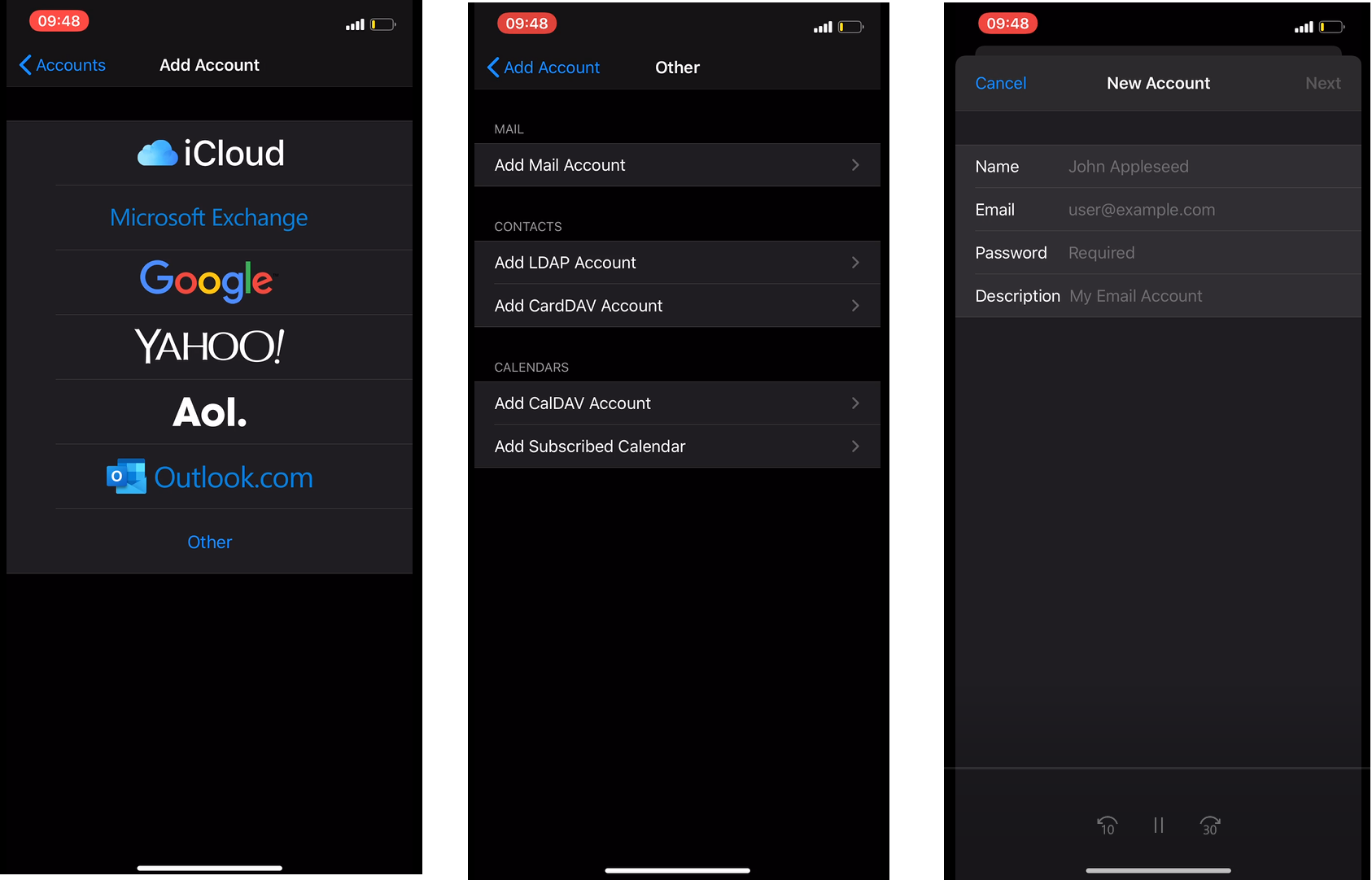
Task: Select the Google account option
Action: pyautogui.click(x=210, y=282)
